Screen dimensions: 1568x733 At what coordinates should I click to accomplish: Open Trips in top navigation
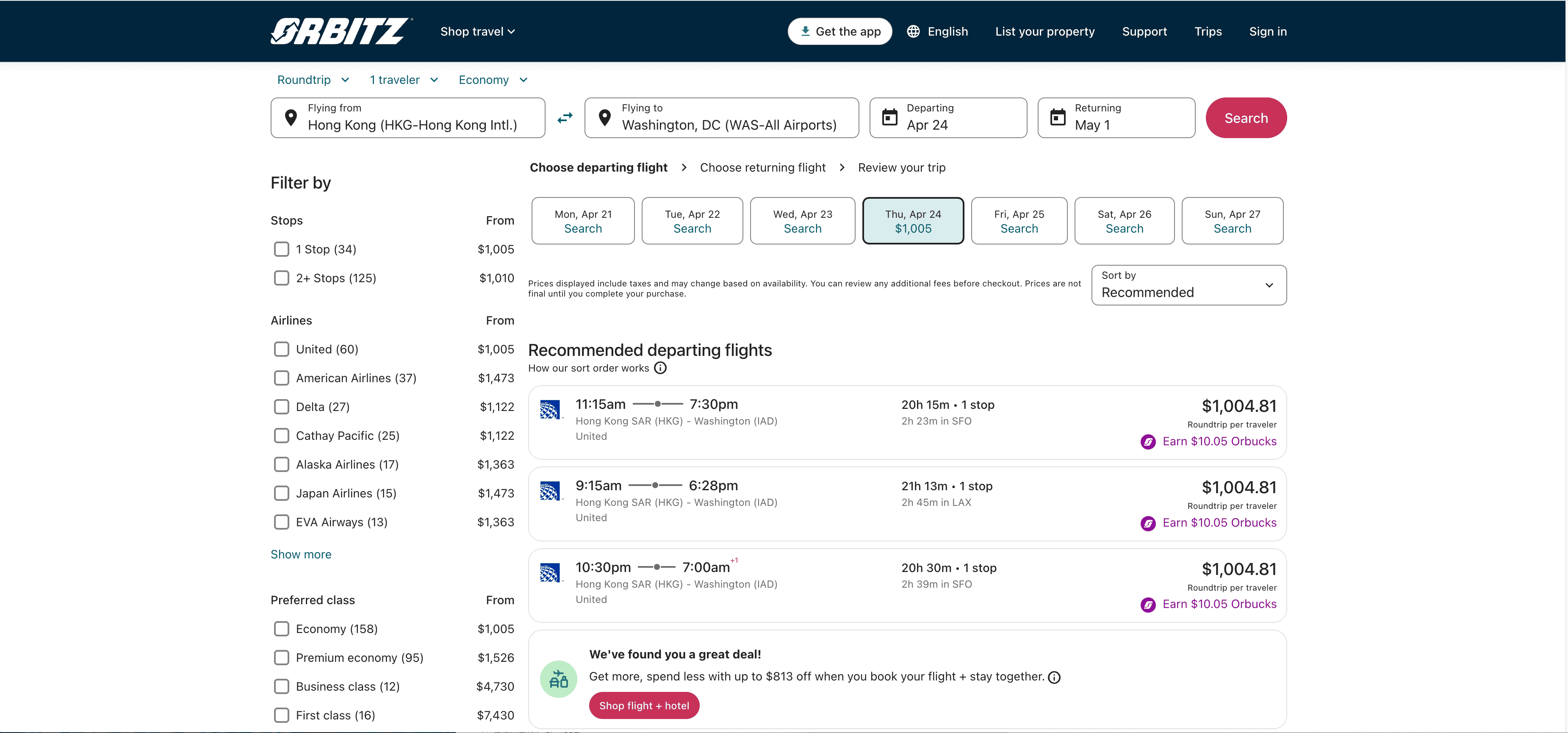click(x=1208, y=31)
